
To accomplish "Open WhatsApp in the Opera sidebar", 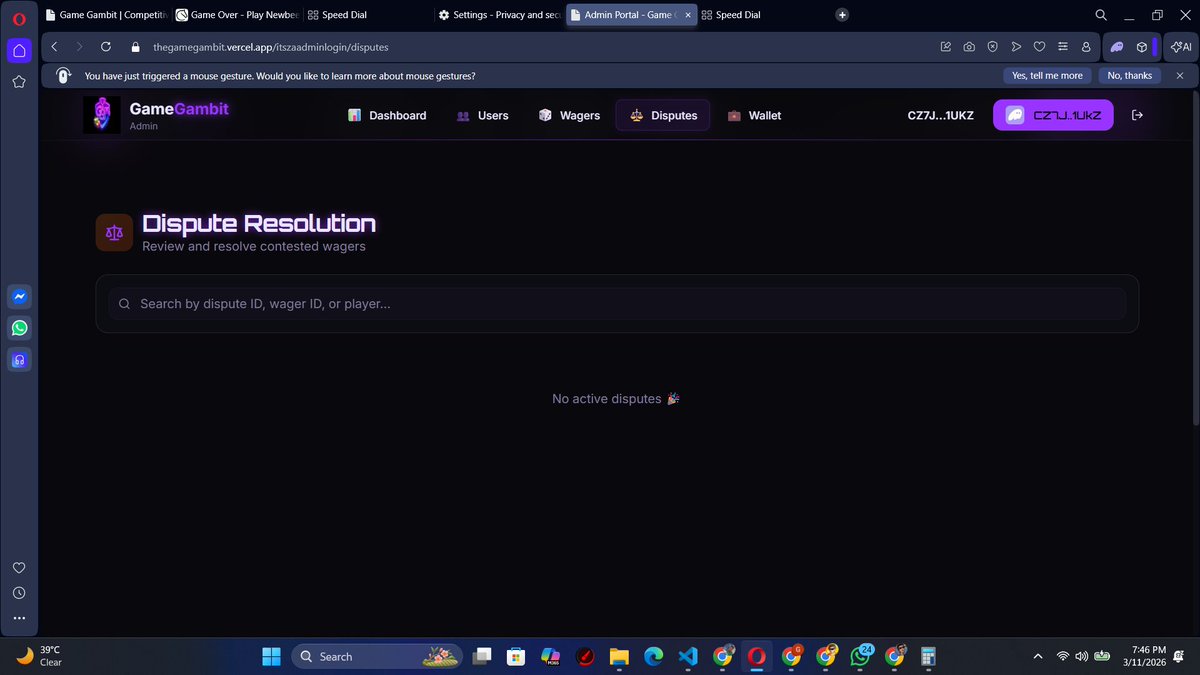I will point(19,328).
